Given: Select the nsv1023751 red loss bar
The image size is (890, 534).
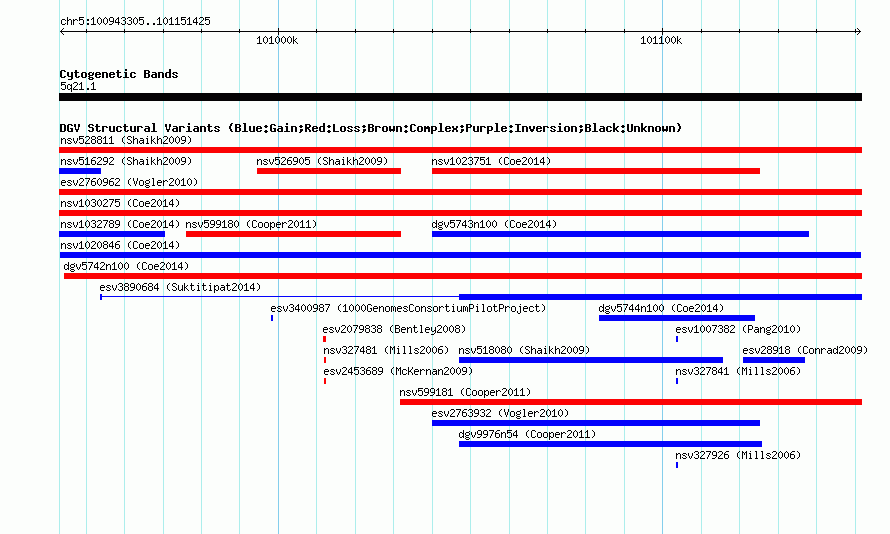Looking at the screenshot, I should pyautogui.click(x=596, y=171).
